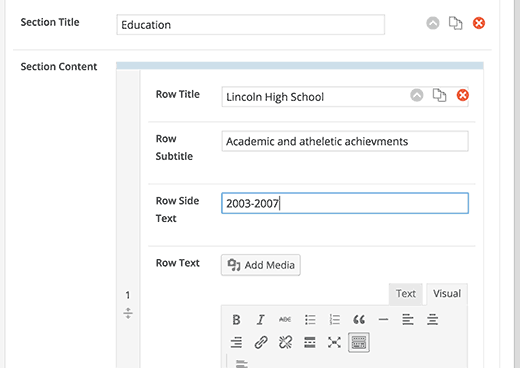
Task: Collapse the Education section with the arrow icon
Action: click(433, 23)
